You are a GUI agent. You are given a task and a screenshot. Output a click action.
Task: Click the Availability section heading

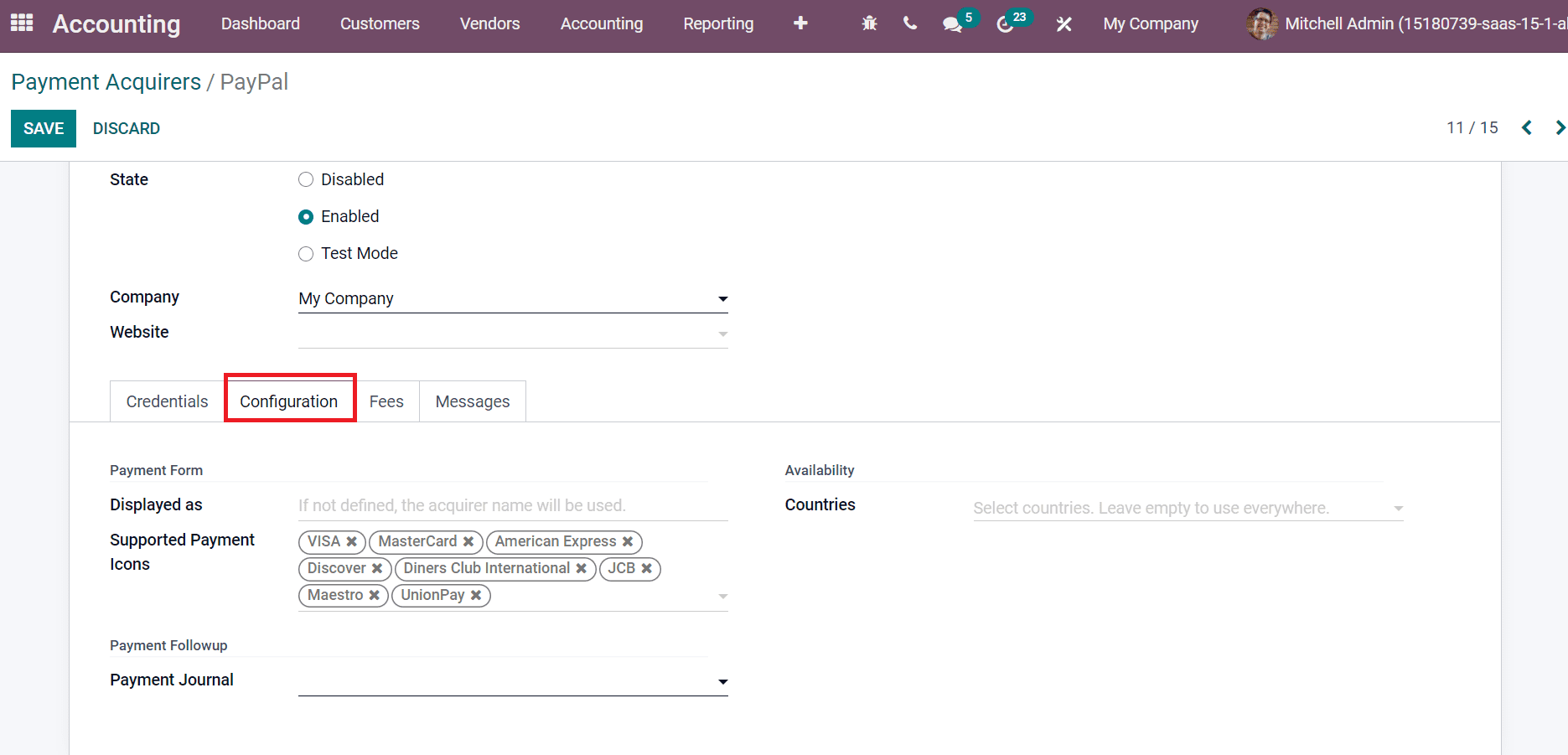click(x=820, y=470)
